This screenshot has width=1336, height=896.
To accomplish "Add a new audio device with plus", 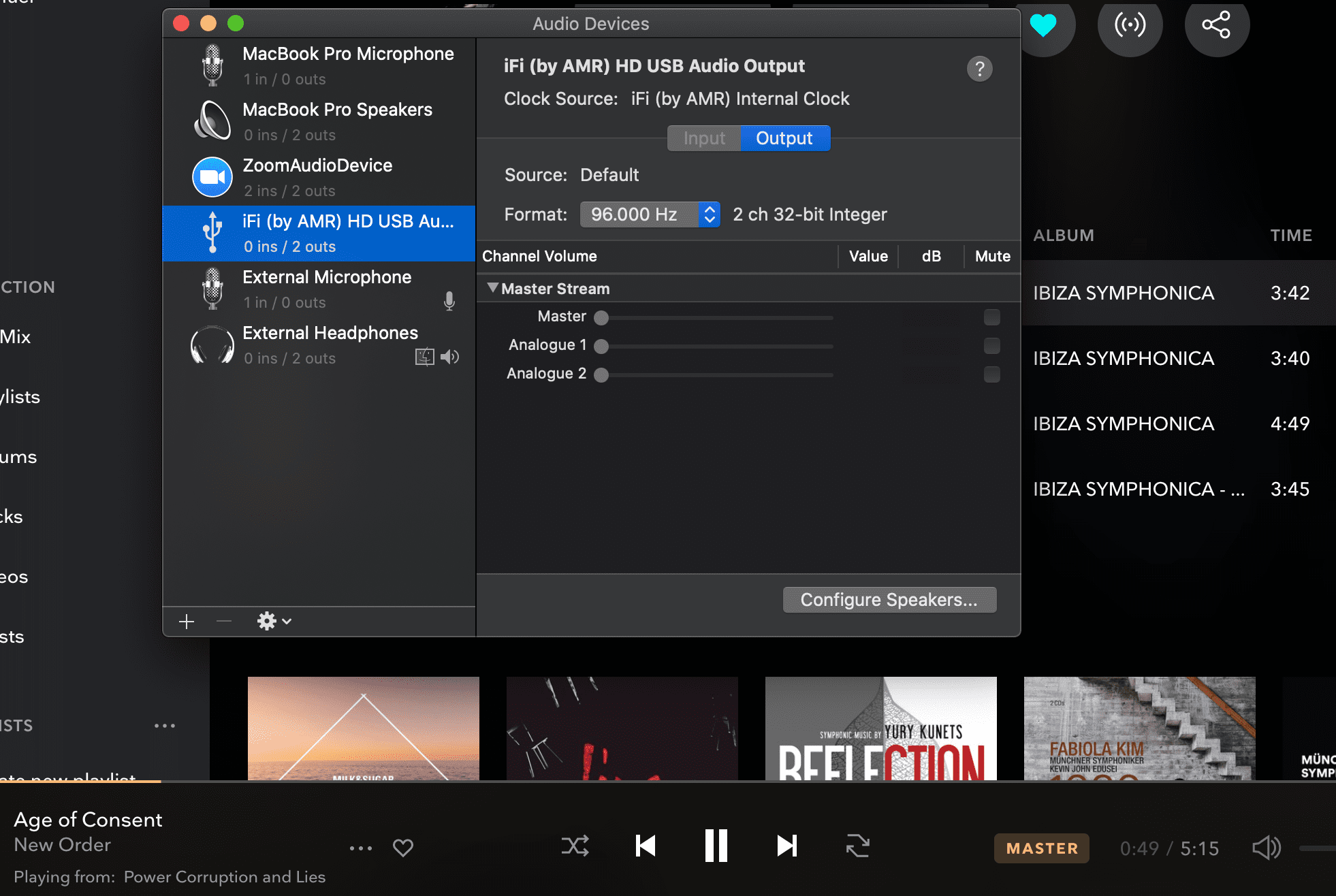I will pos(187,621).
